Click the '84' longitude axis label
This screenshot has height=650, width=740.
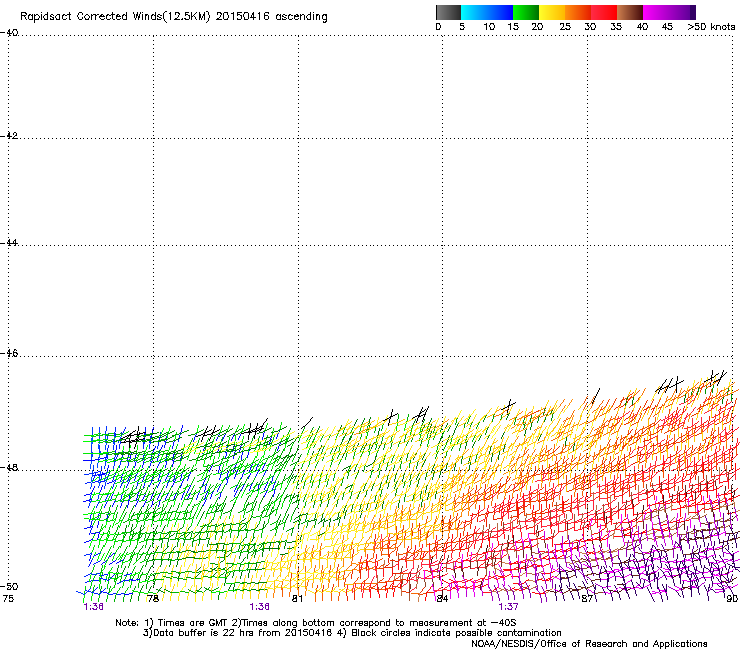click(442, 599)
